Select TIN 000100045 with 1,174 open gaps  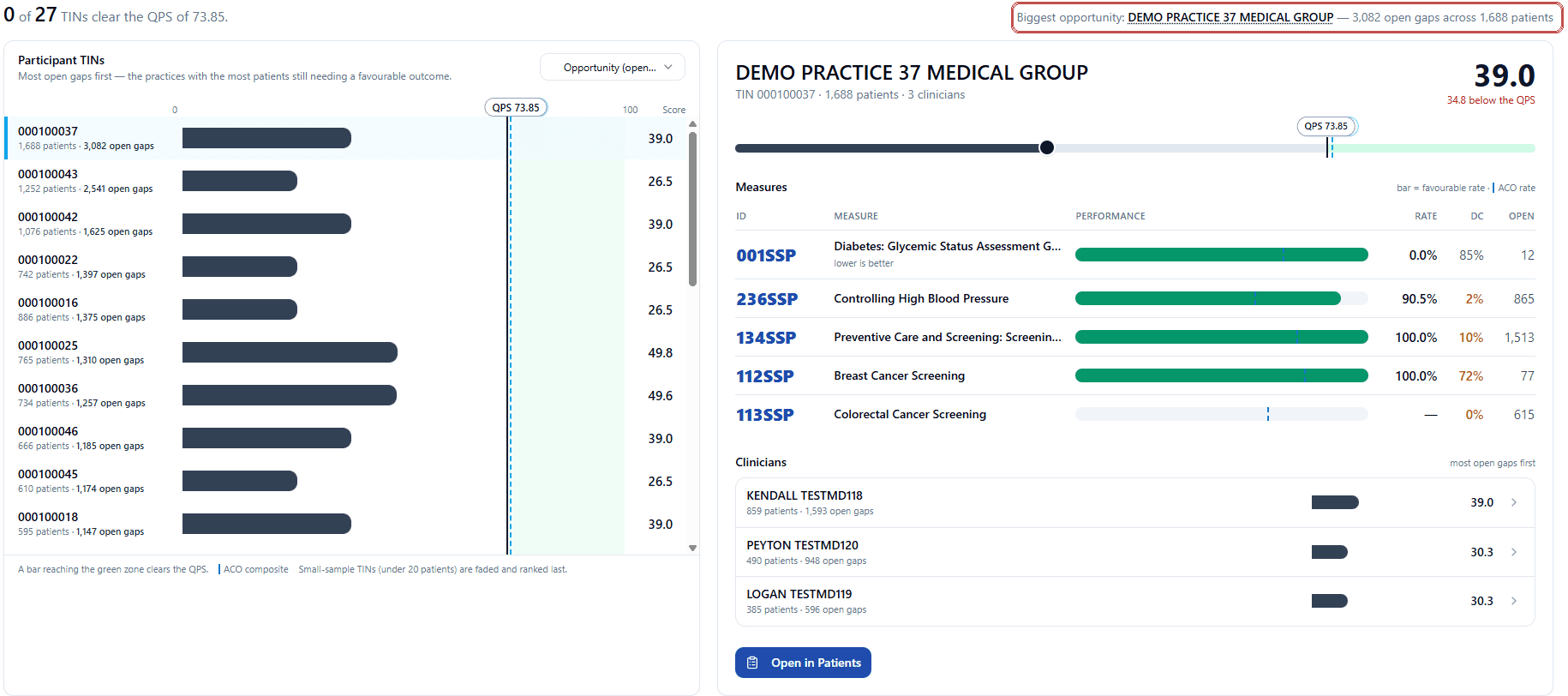point(345,481)
